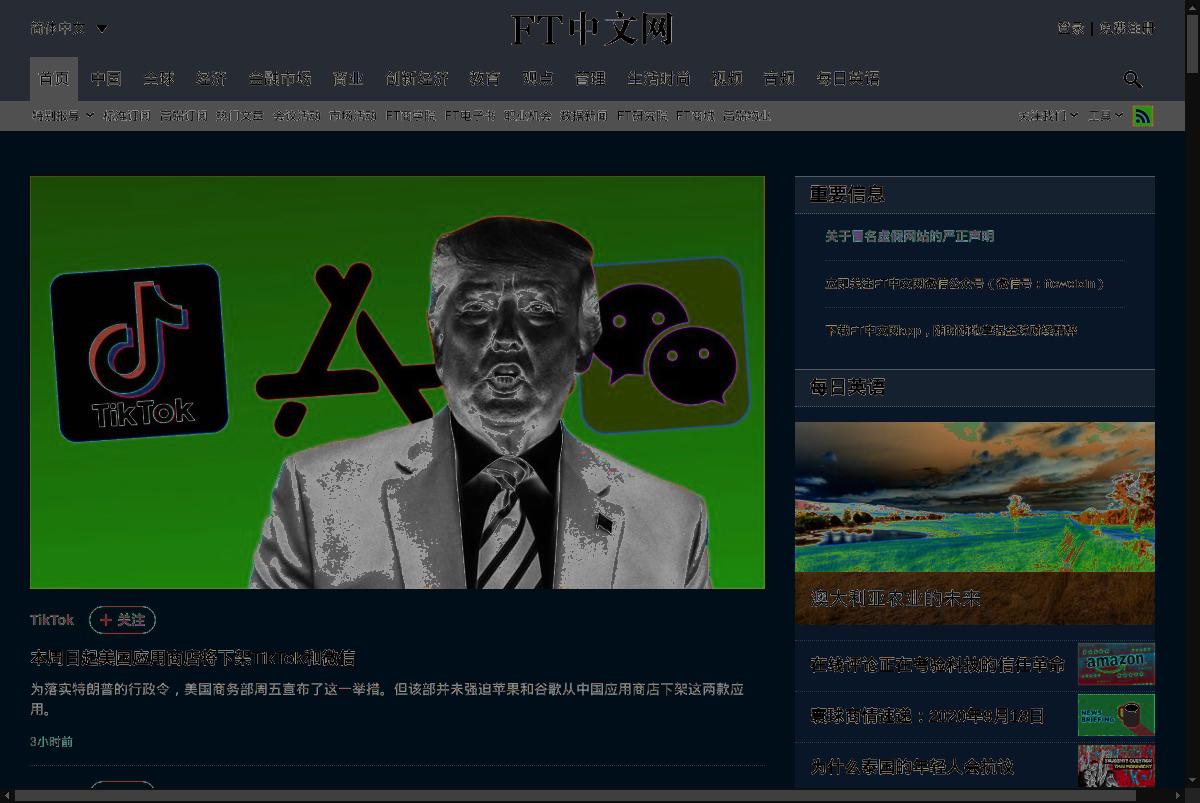Viewport: 1200px width, 803px height.
Task: Open the 简体中文 language dropdown
Action: [68, 28]
